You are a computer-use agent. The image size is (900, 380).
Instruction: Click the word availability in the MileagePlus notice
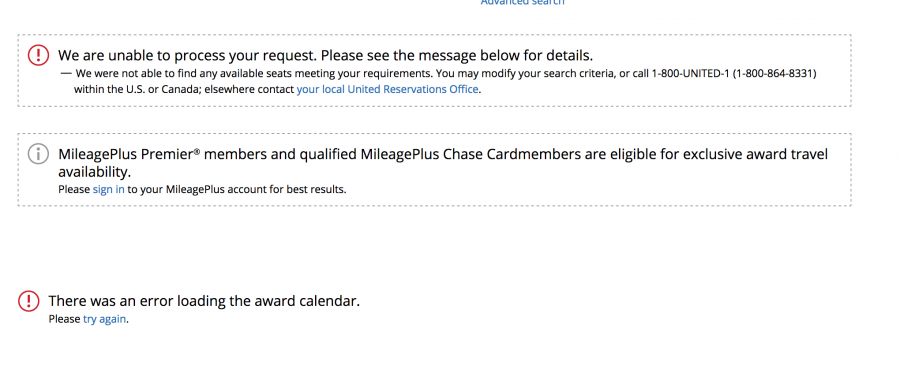pos(95,172)
